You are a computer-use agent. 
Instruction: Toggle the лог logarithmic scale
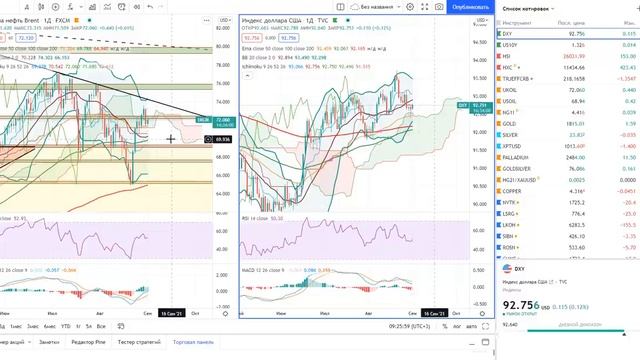tap(457, 326)
